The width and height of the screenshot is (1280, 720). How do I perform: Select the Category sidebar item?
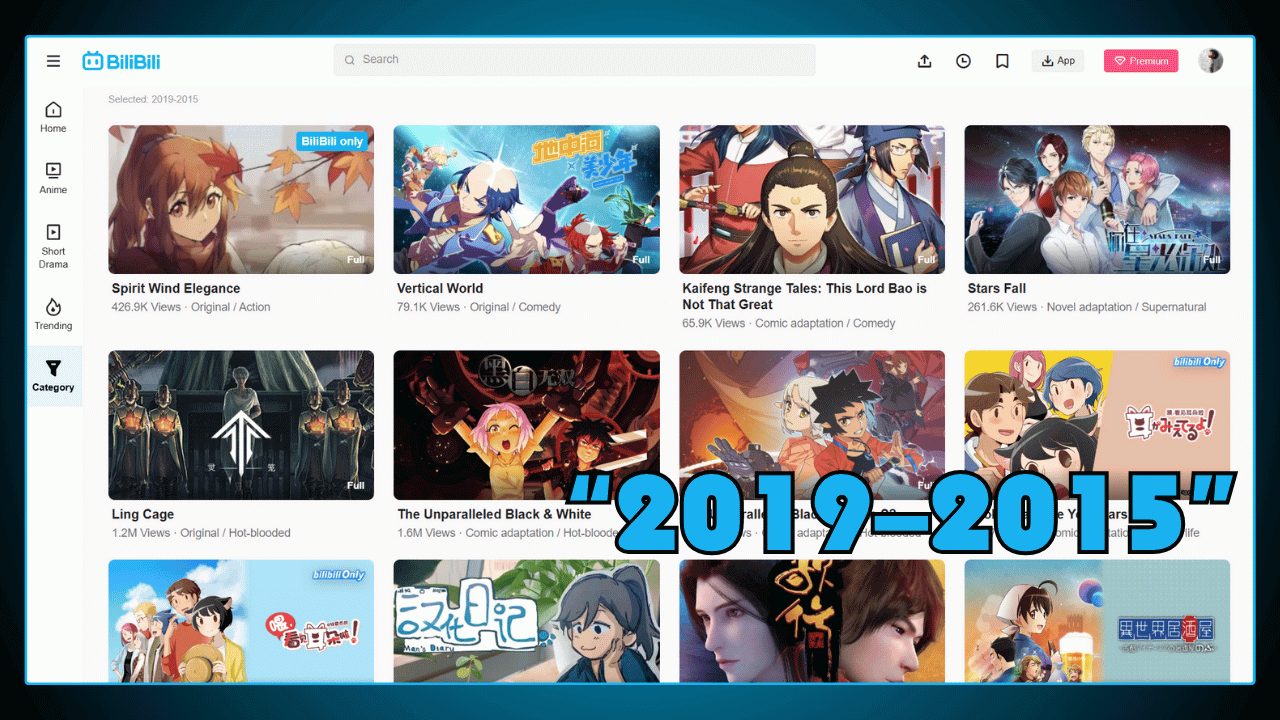click(53, 376)
